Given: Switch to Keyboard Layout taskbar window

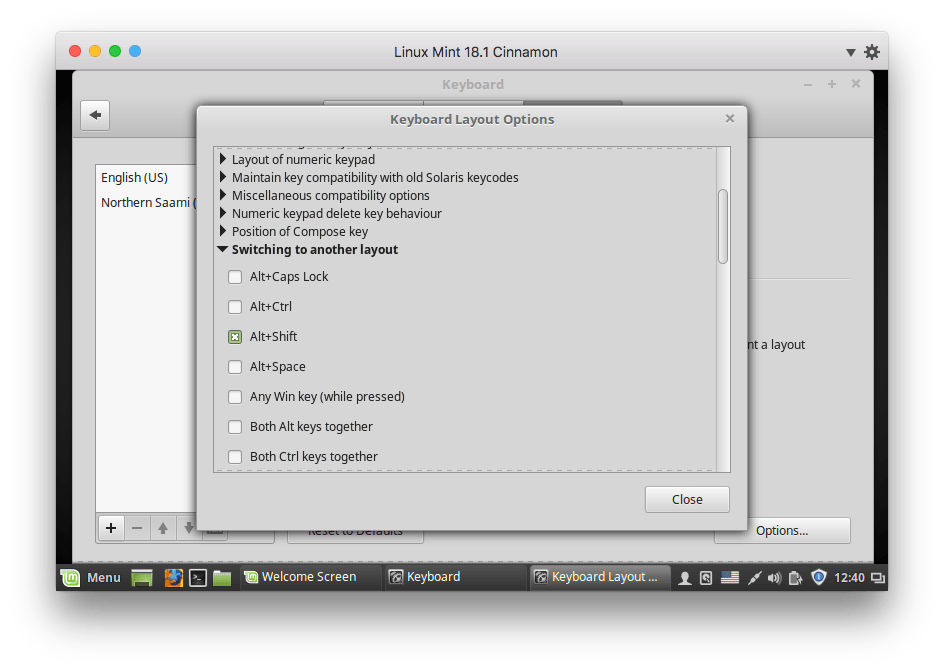Looking at the screenshot, I should tap(600, 578).
